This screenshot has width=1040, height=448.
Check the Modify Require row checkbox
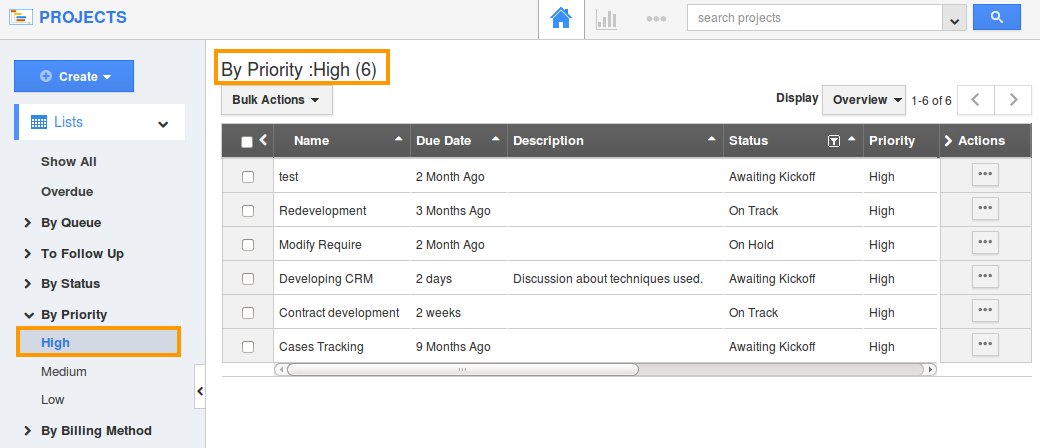248,245
